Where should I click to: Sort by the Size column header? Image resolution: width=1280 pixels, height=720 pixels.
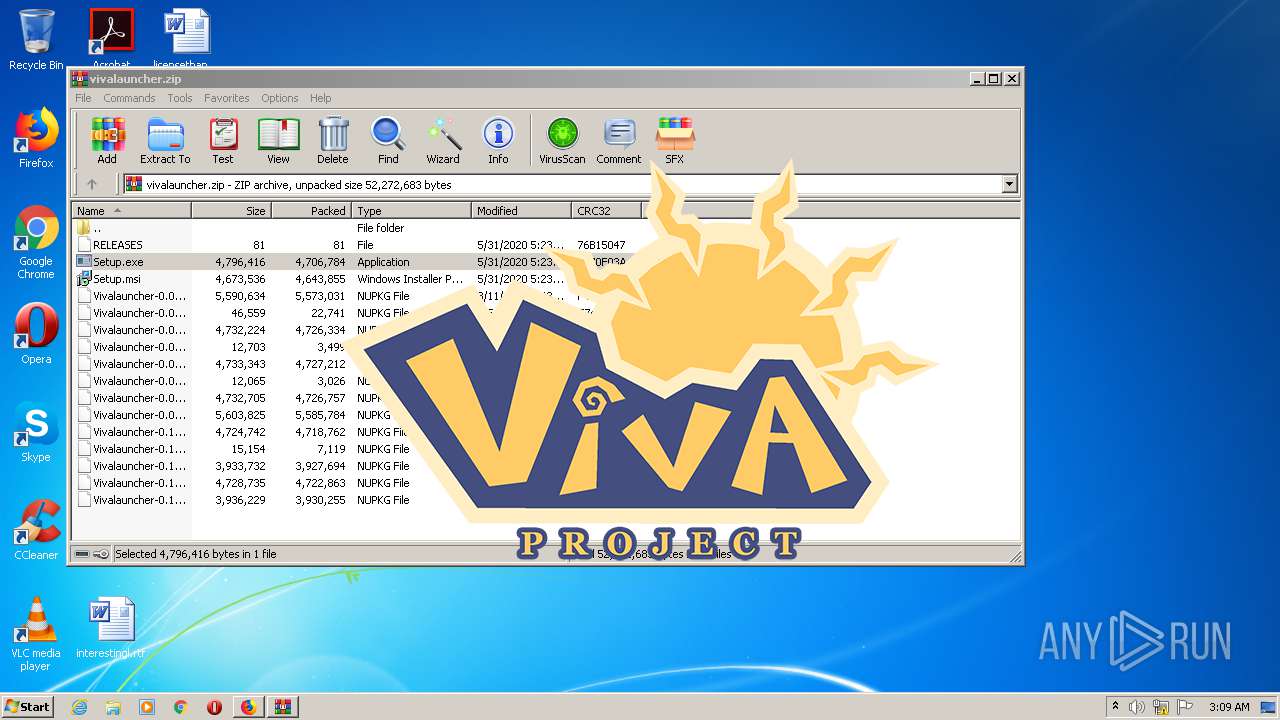231,211
